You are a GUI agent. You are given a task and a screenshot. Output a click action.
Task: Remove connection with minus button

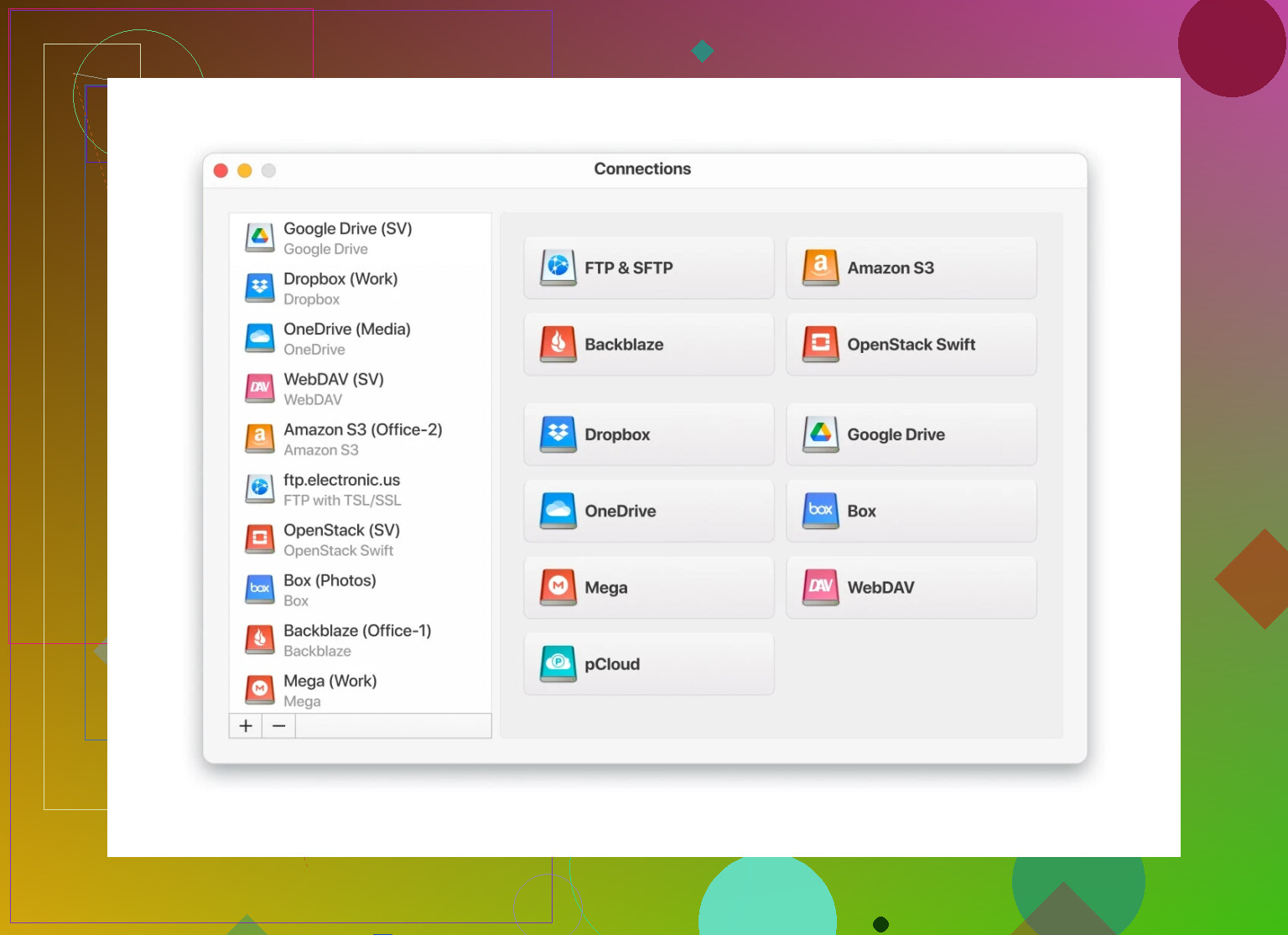coord(279,726)
